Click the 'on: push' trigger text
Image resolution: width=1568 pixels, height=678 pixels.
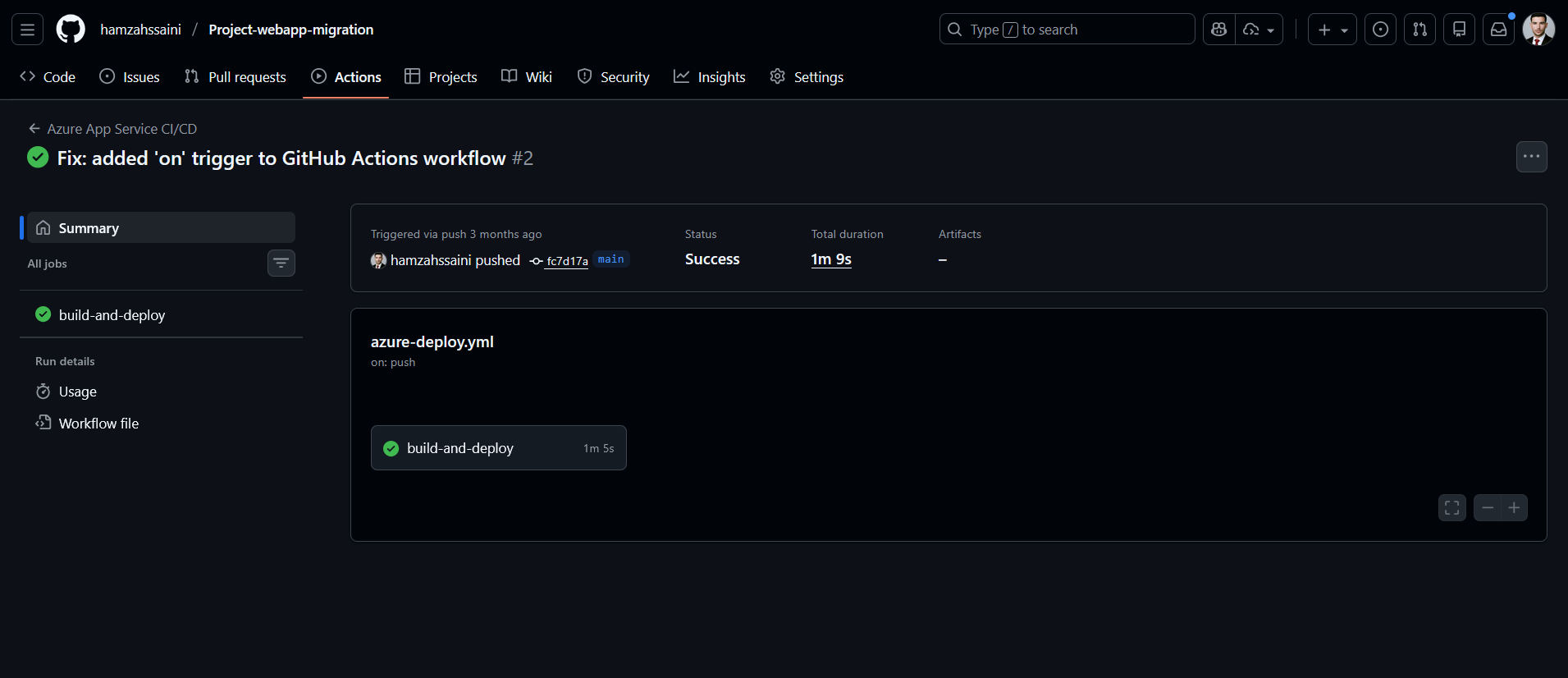[x=393, y=363]
